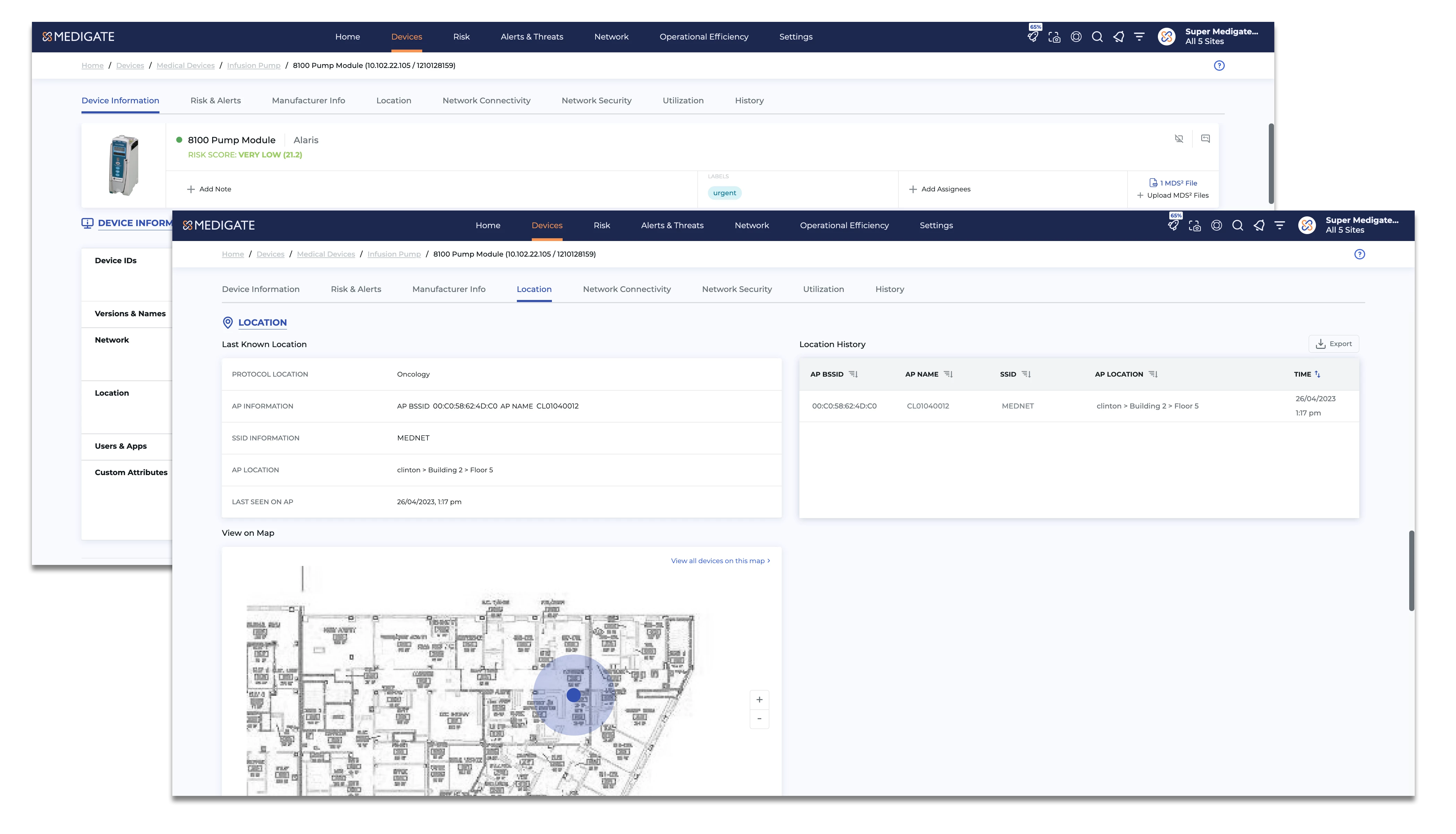This screenshot has width=1456, height=834.
Task: Click the help question mark icon
Action: [1359, 254]
